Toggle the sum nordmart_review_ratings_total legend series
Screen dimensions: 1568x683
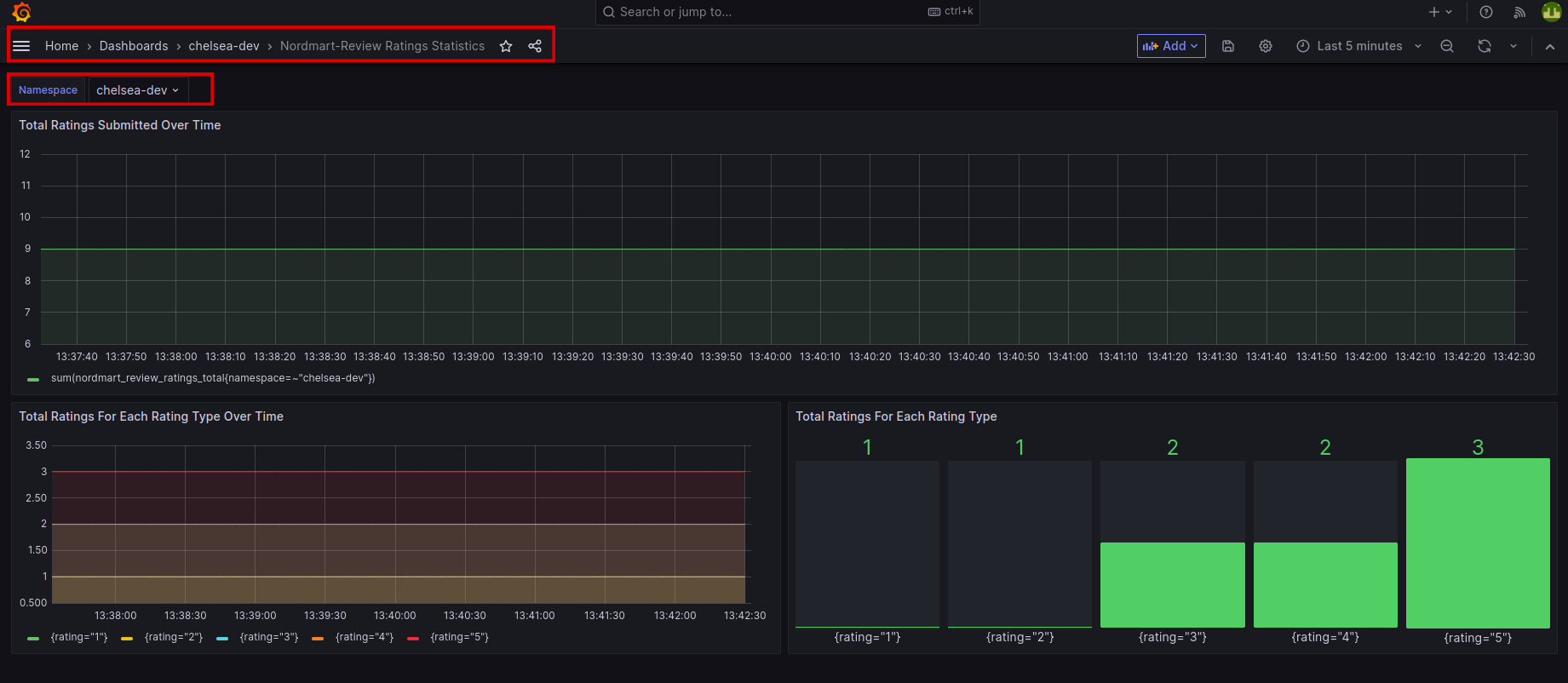click(212, 378)
